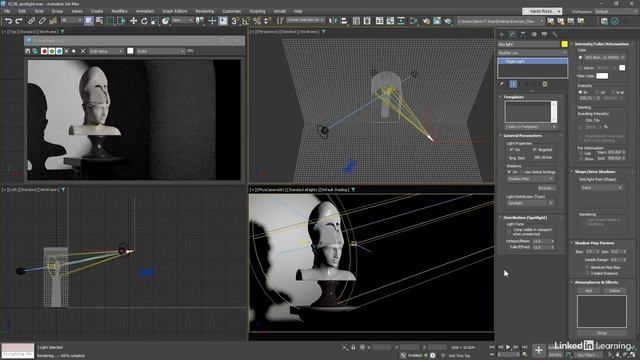Open Select a Template dropdown

click(x=531, y=127)
